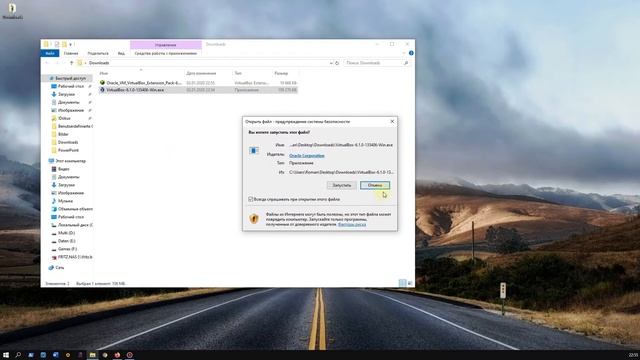Viewport: 640px width, 360px height.
Task: Select Oracle_VM_VirtualBox_Extension_Pack file
Action: coord(144,83)
